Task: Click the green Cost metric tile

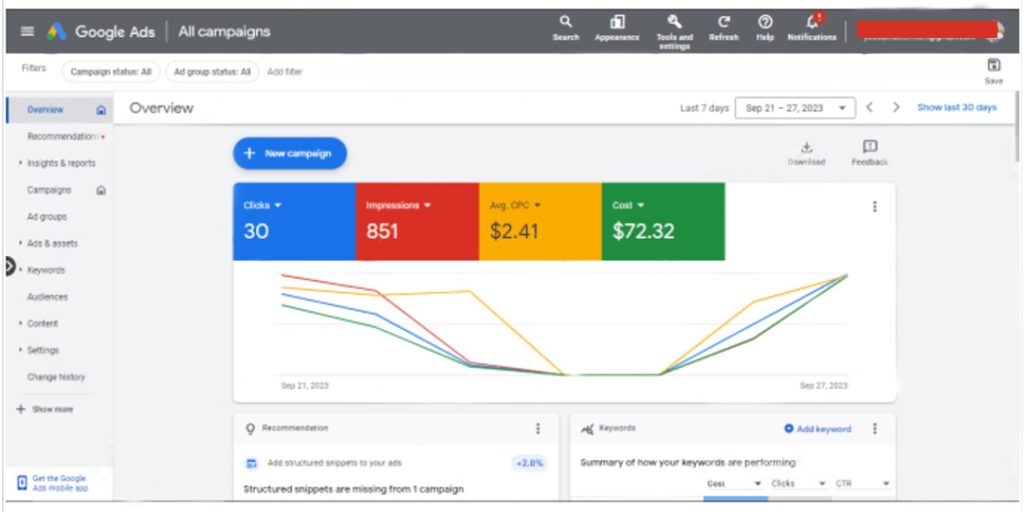Action: tap(663, 222)
